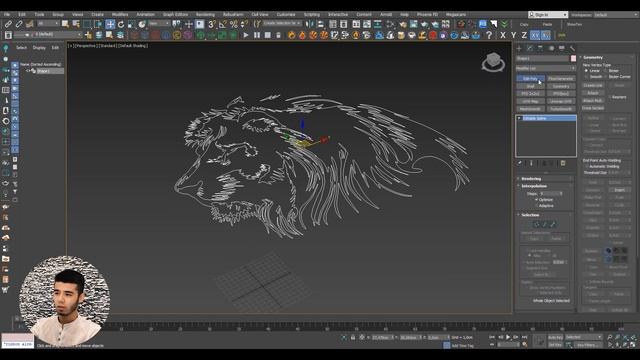Click the Create Line button
Image resolution: width=640 pixels, height=360 pixels.
click(x=593, y=85)
